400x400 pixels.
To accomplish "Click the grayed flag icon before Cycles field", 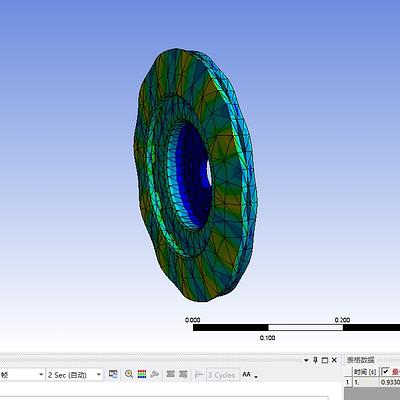I will 199,375.
